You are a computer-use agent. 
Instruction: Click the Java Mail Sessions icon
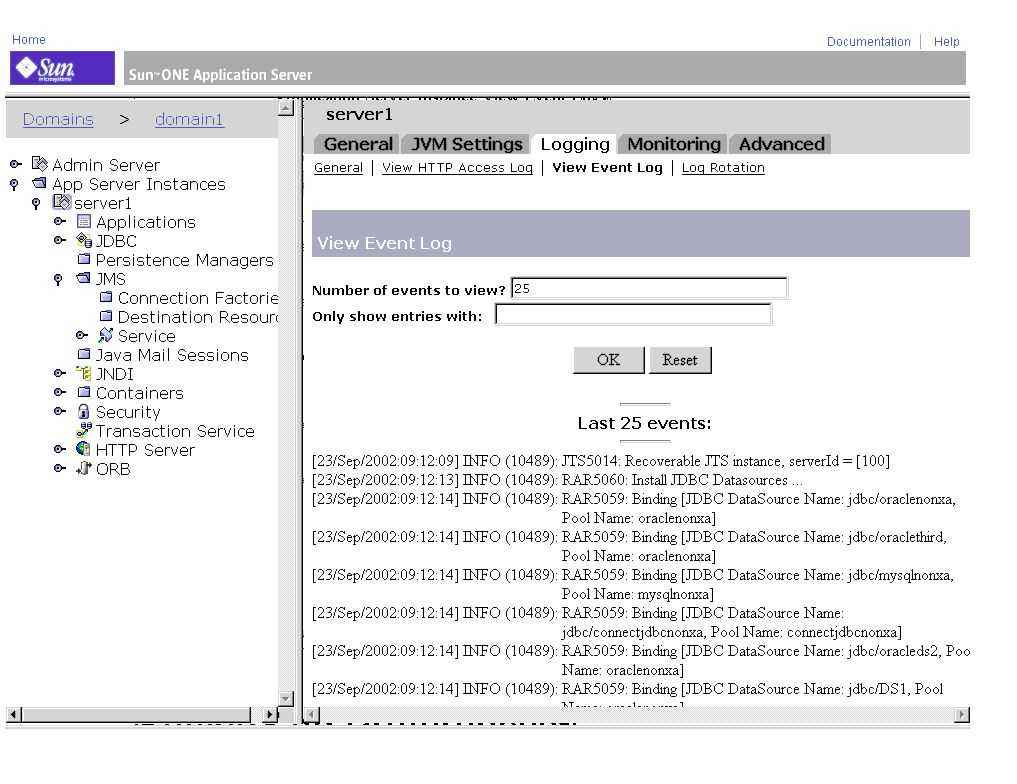coord(83,354)
